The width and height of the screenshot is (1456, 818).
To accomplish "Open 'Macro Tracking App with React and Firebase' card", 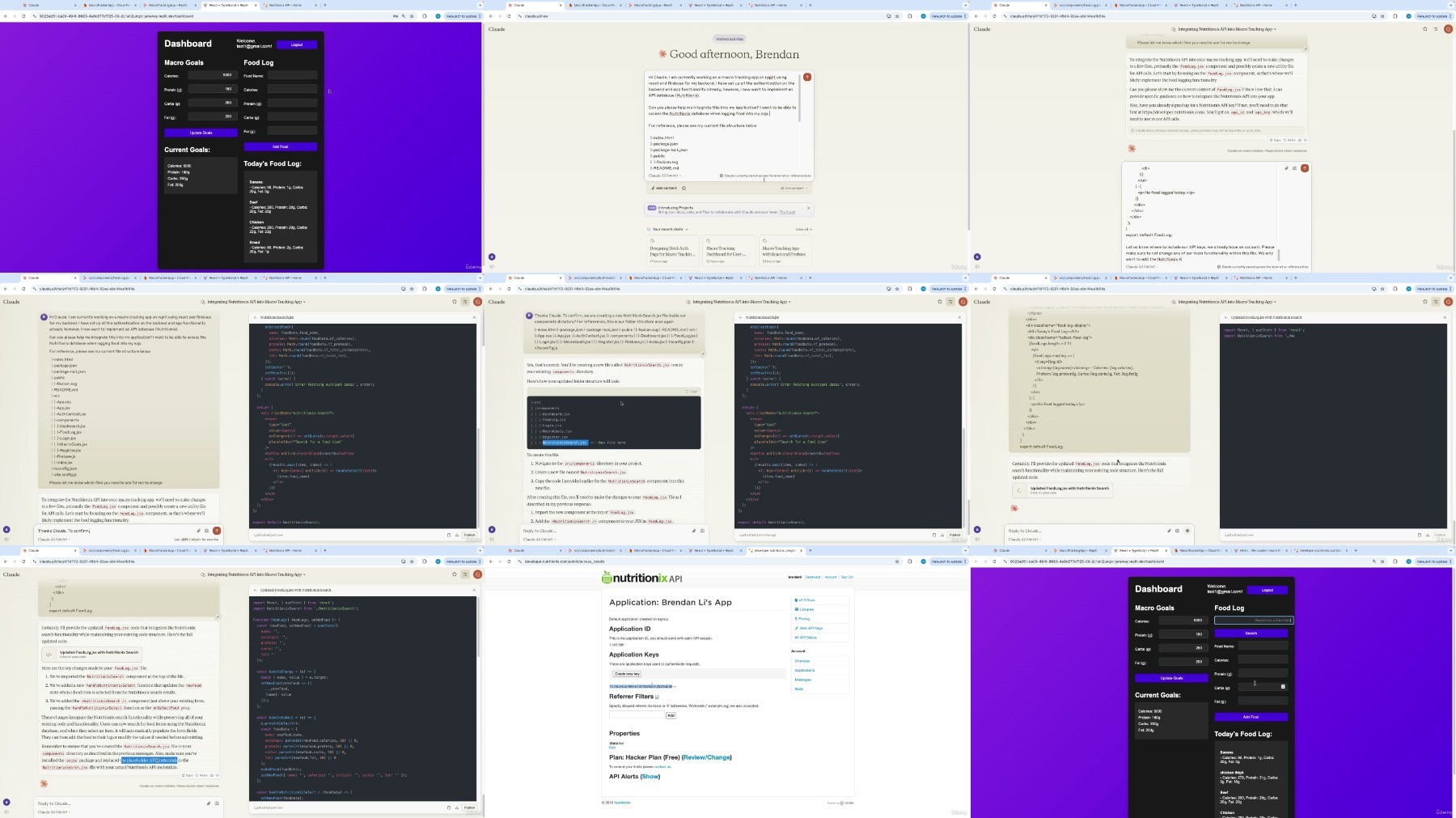I will pyautogui.click(x=785, y=252).
